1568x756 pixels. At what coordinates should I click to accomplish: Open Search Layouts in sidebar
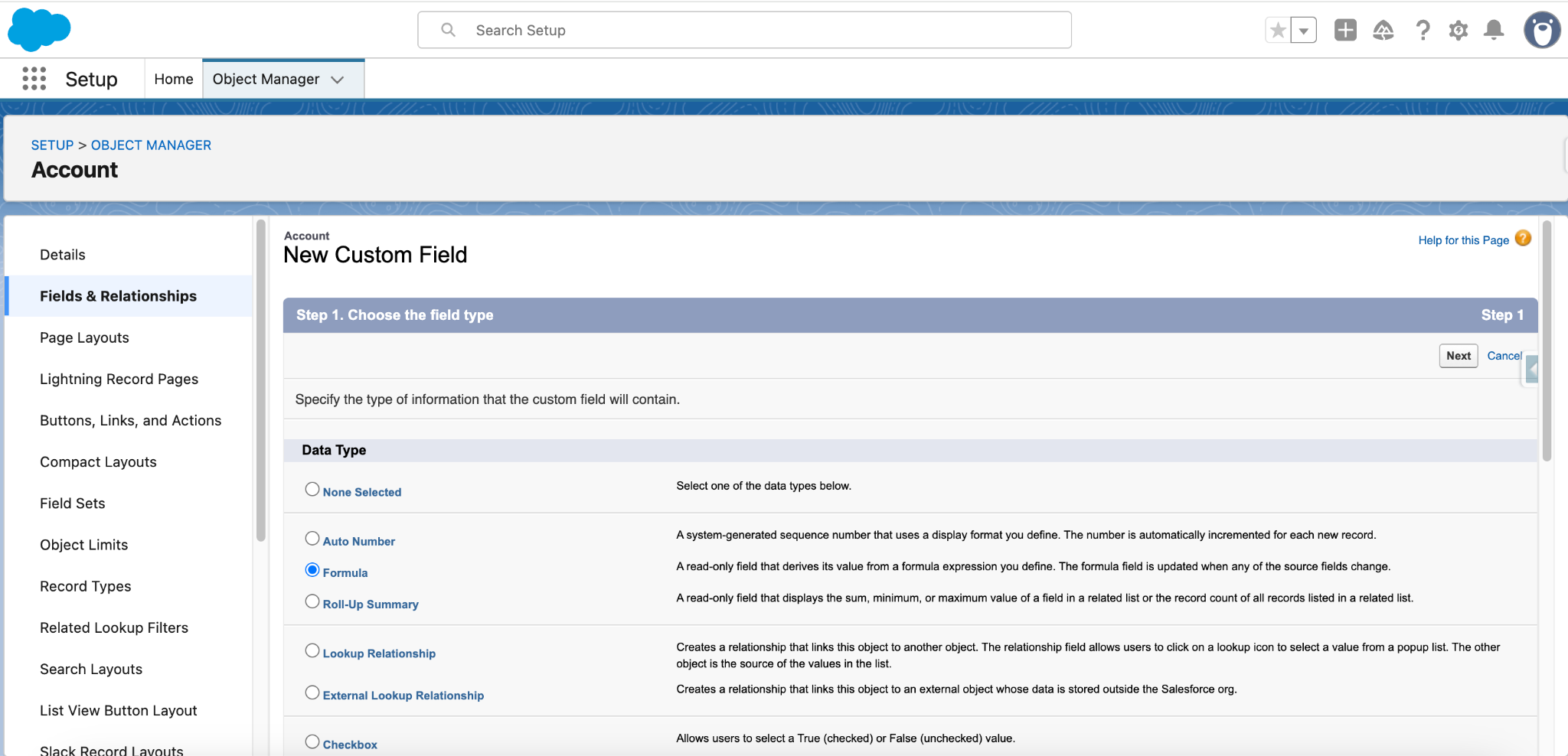click(x=129, y=669)
